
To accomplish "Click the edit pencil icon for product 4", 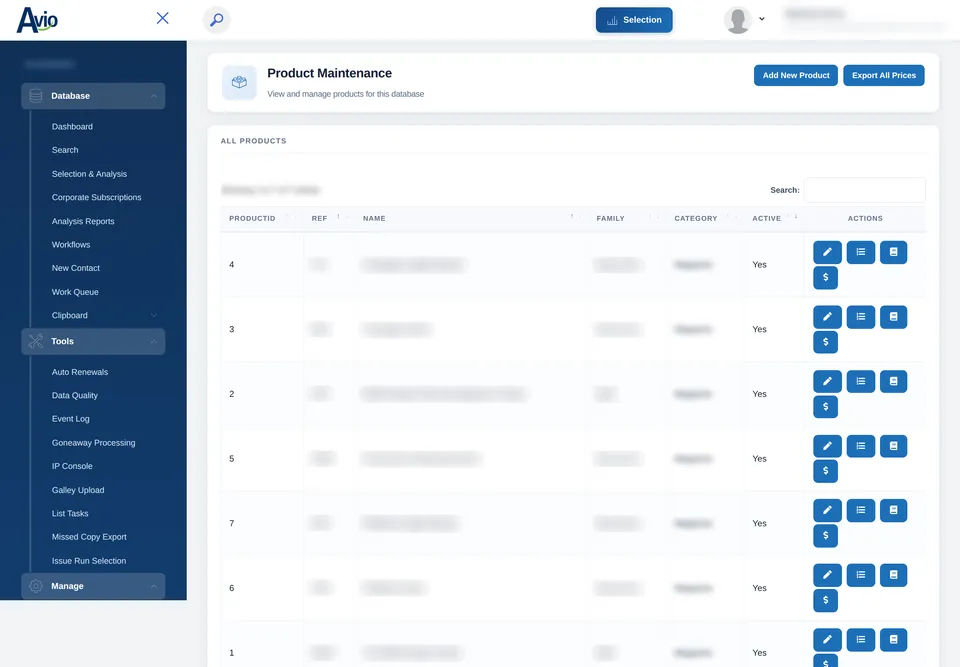I will tap(827, 252).
